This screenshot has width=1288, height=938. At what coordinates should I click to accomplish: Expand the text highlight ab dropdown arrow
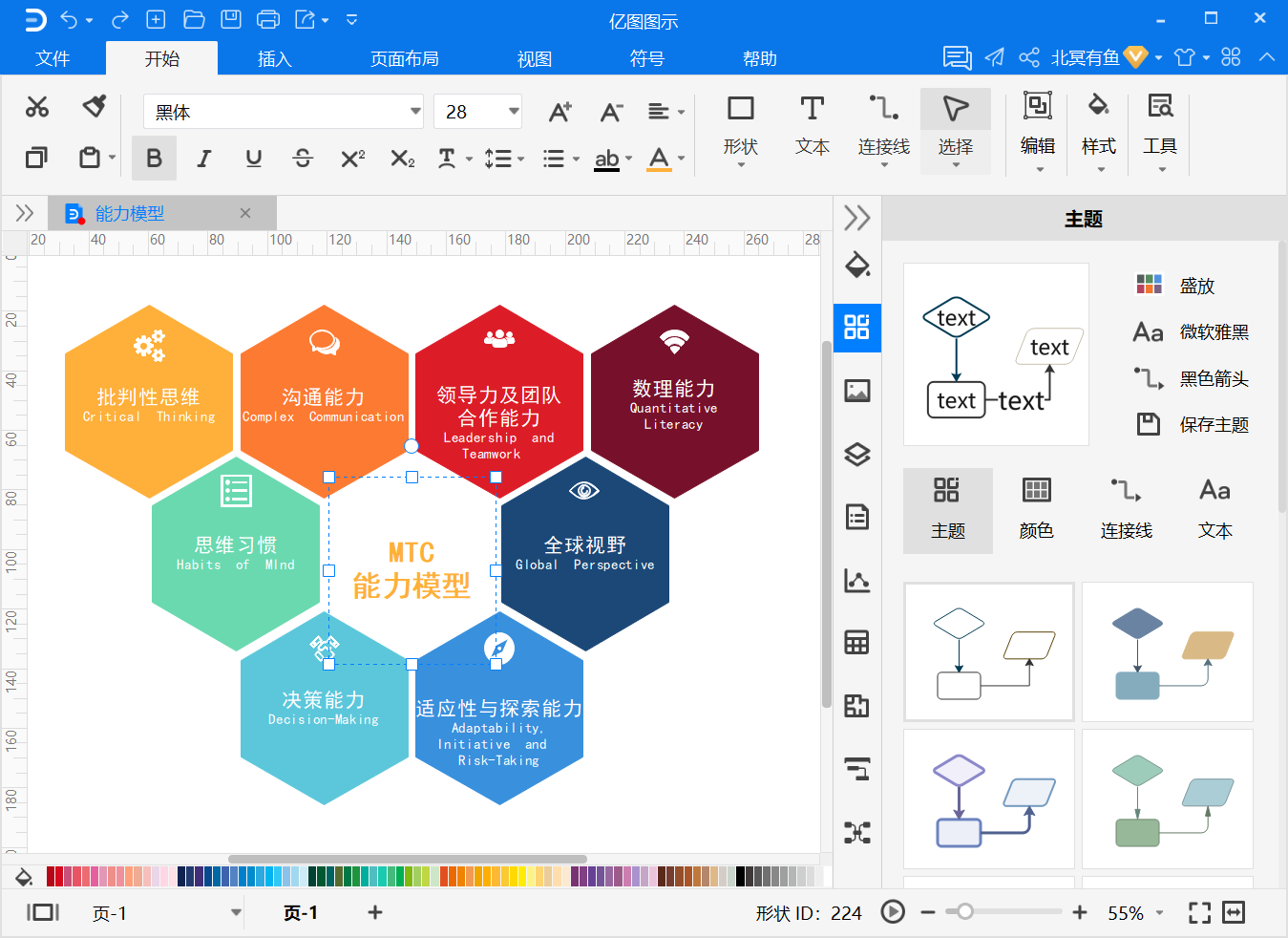[629, 160]
